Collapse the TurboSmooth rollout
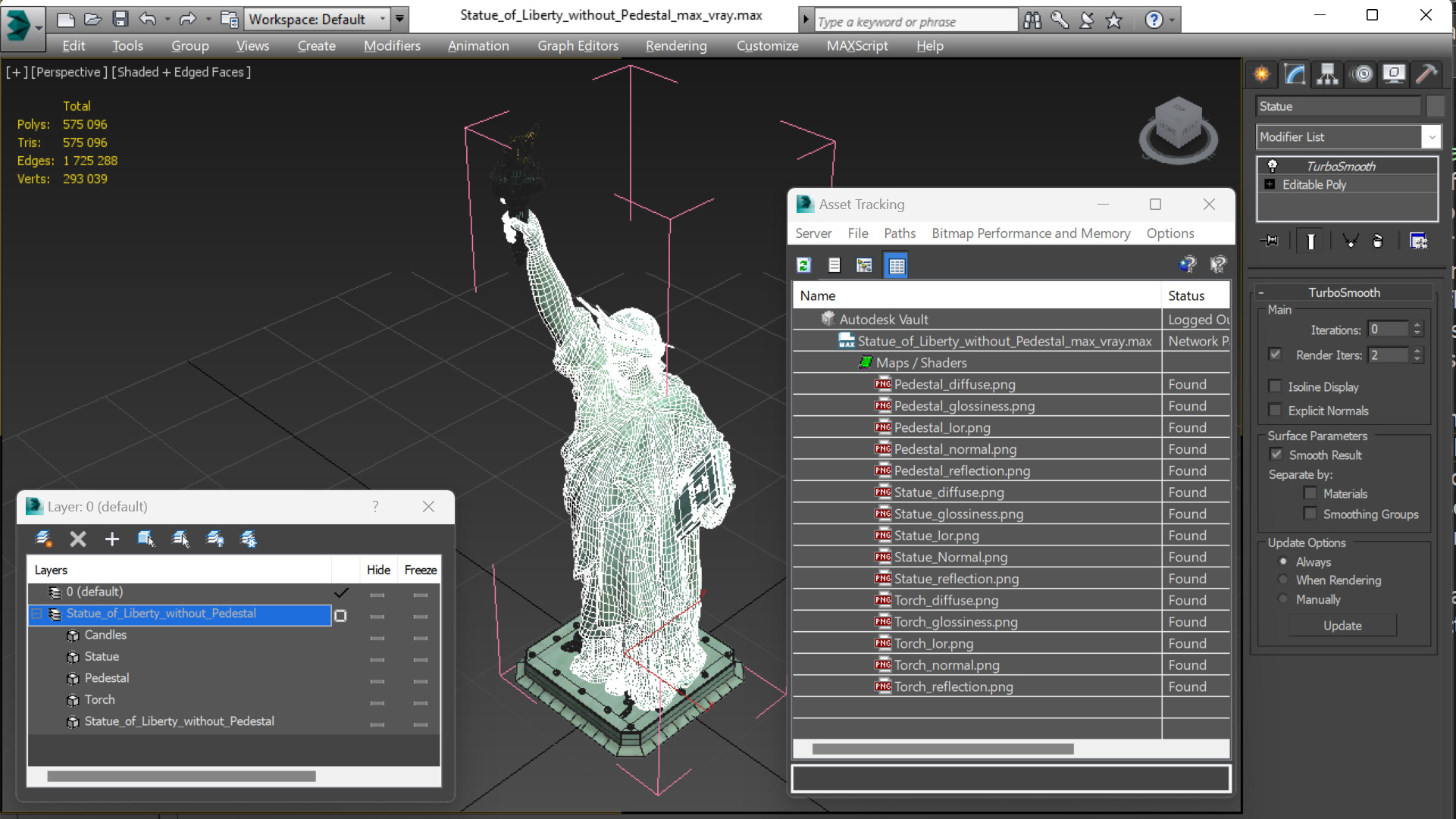 point(1261,292)
